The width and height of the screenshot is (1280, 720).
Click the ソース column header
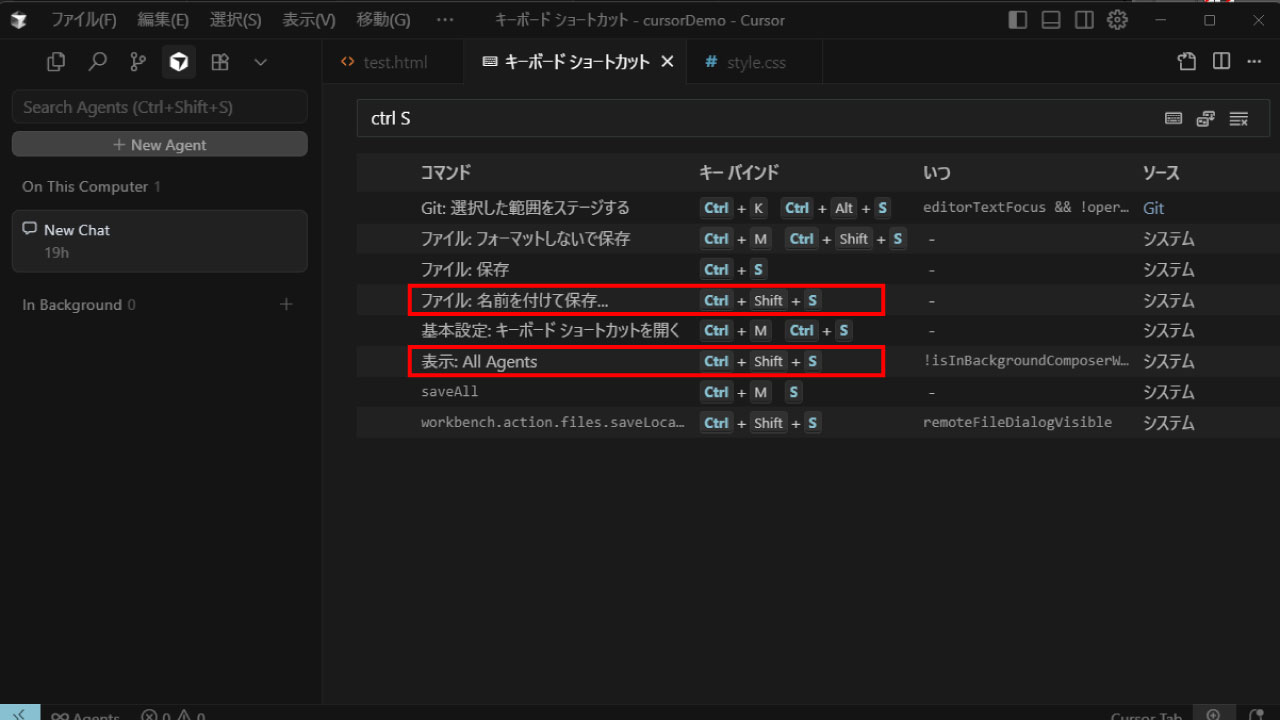(1161, 173)
